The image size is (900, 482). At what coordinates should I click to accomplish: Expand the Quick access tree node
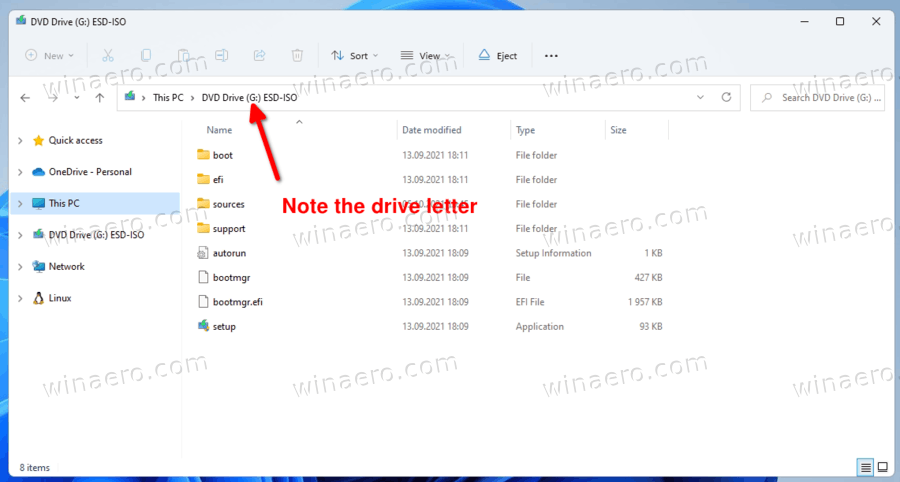pyautogui.click(x=21, y=141)
